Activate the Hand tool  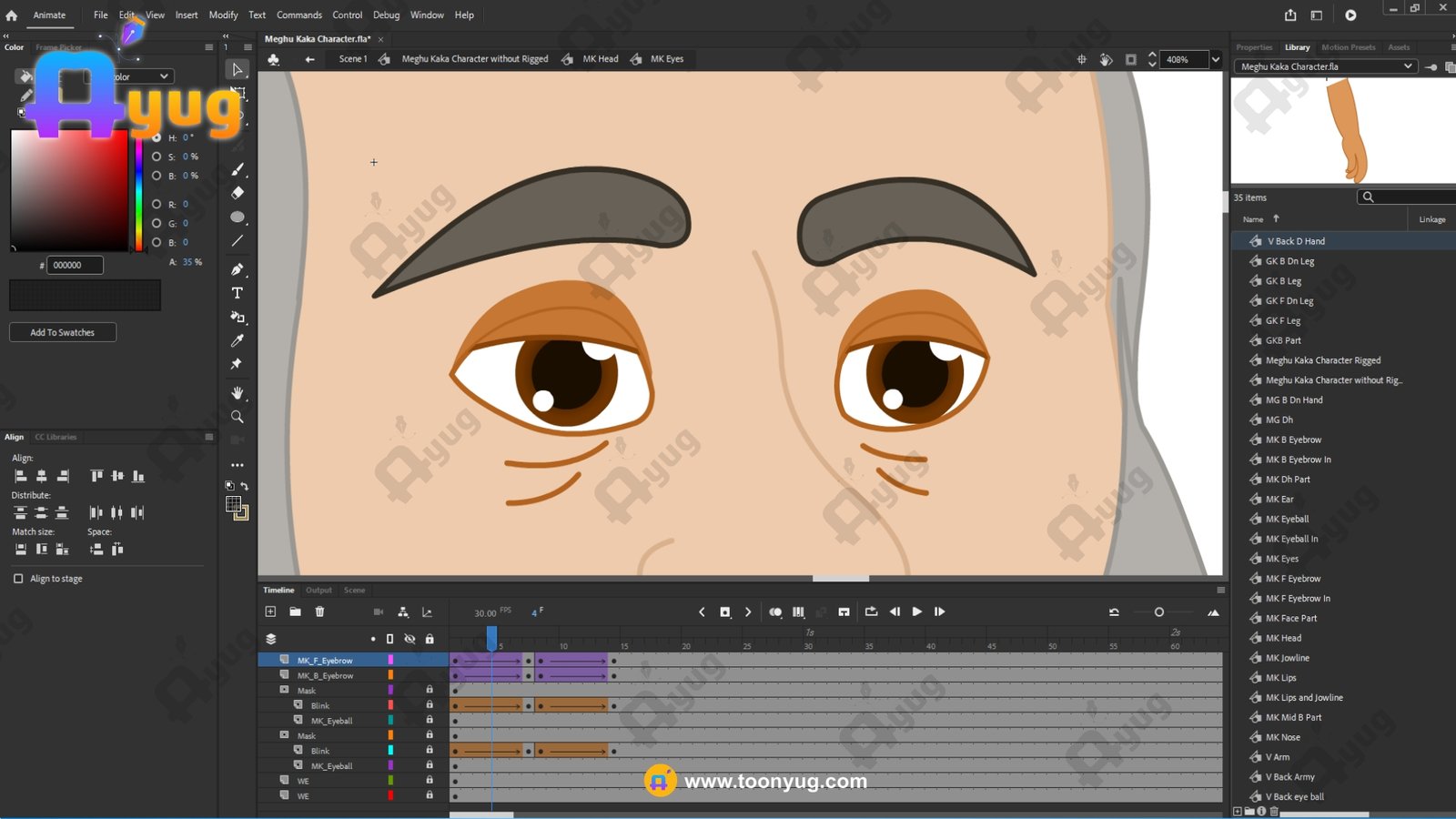(x=238, y=393)
